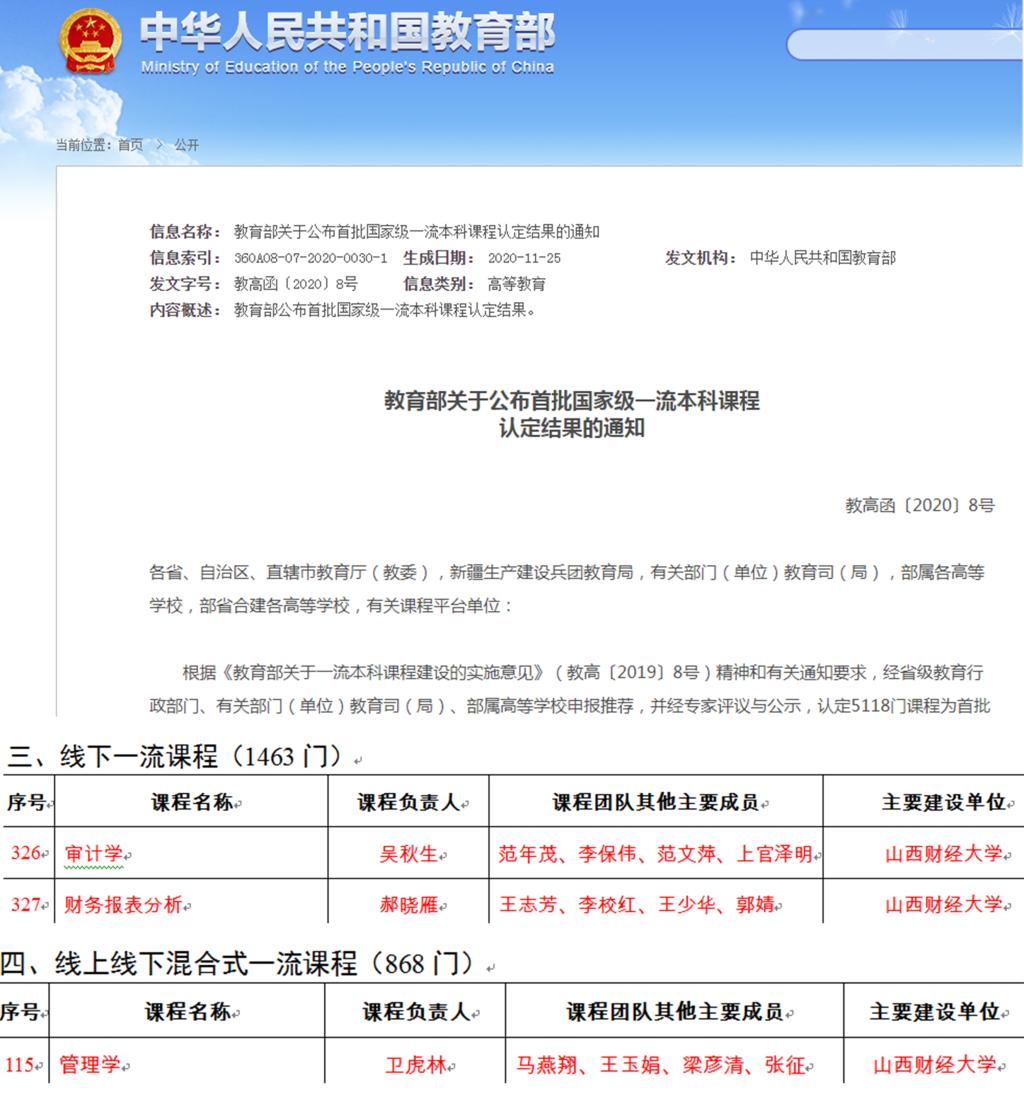Click the right-aligned document number 教高函〔2020〕8号
Screen dimensions: 1024x1115
[919, 506]
